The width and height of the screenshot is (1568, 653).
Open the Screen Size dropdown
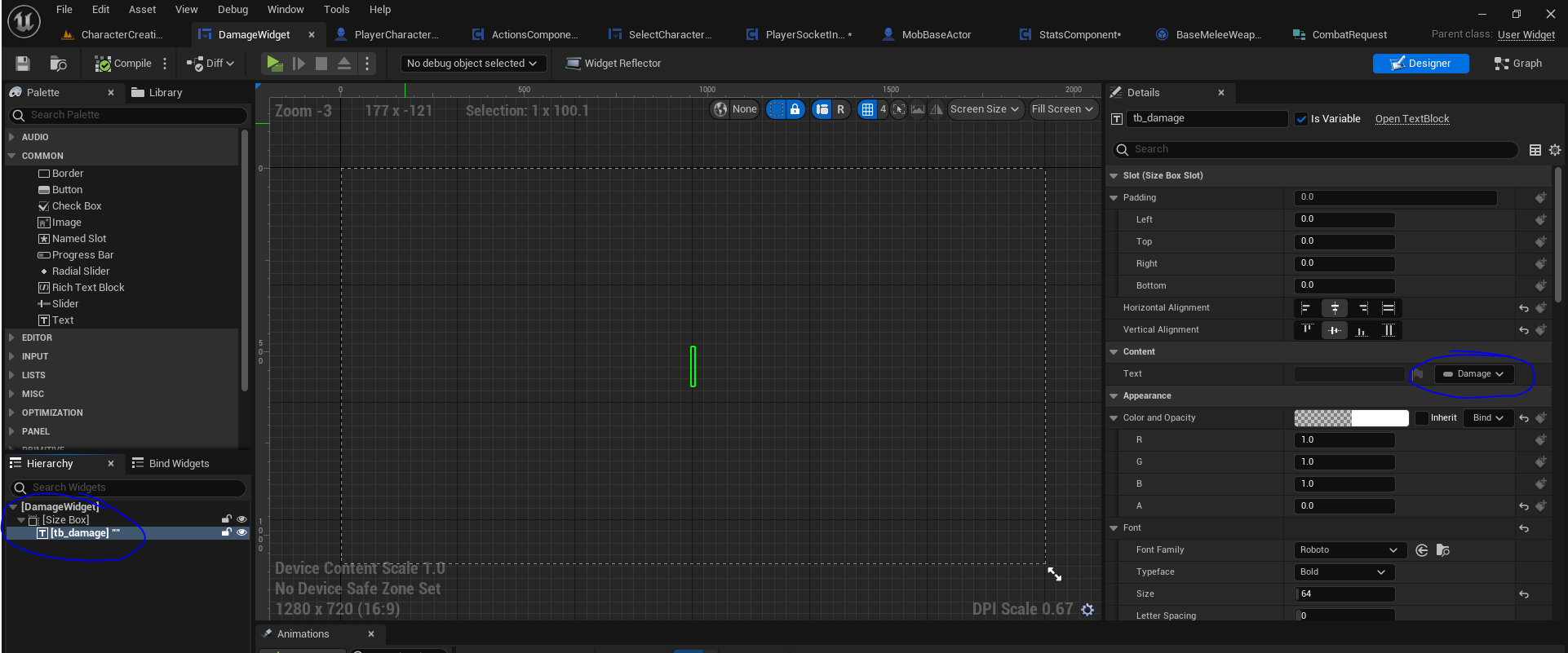point(985,109)
